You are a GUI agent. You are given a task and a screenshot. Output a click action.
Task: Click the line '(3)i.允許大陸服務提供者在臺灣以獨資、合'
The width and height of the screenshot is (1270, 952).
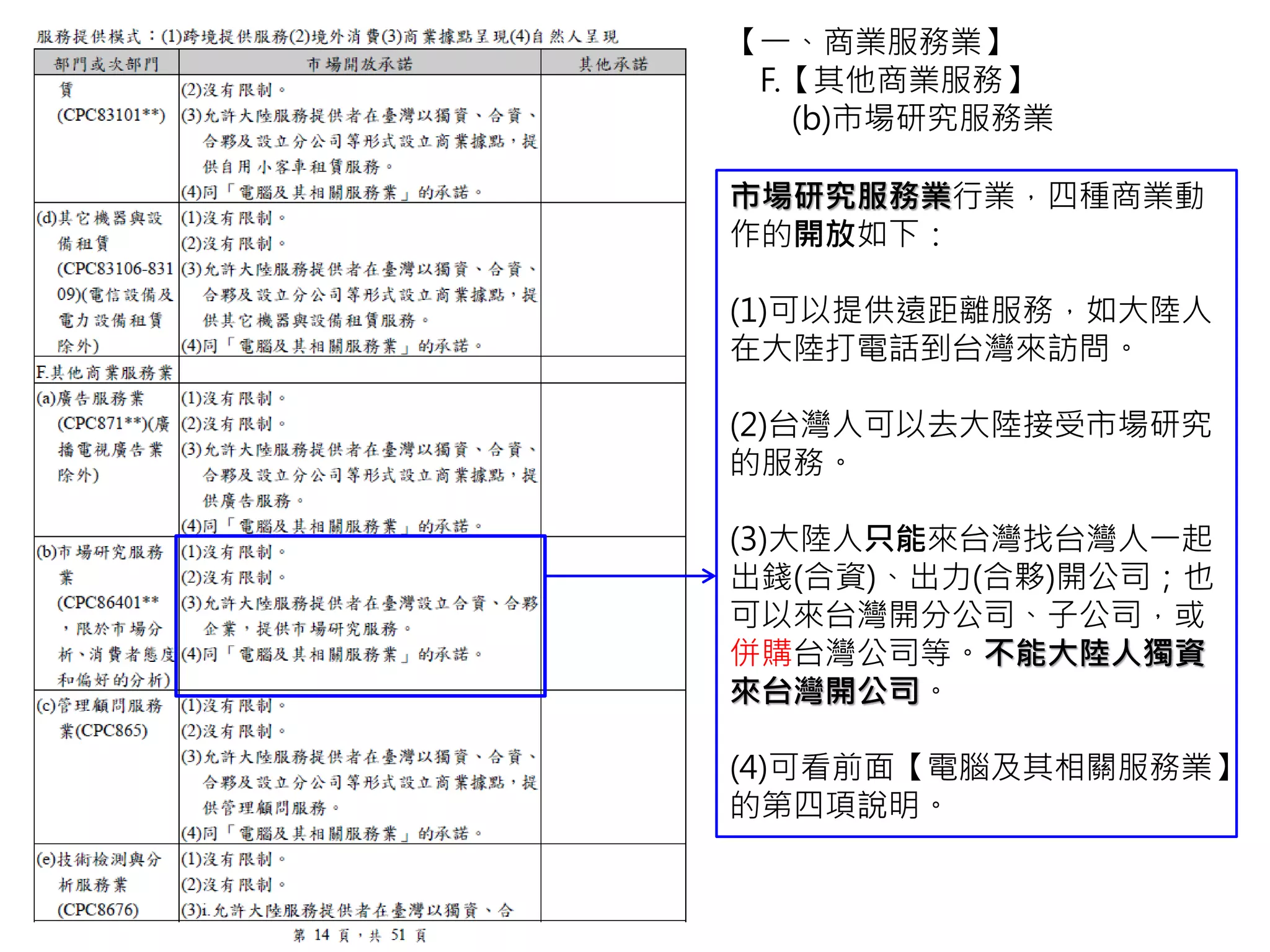(348, 910)
